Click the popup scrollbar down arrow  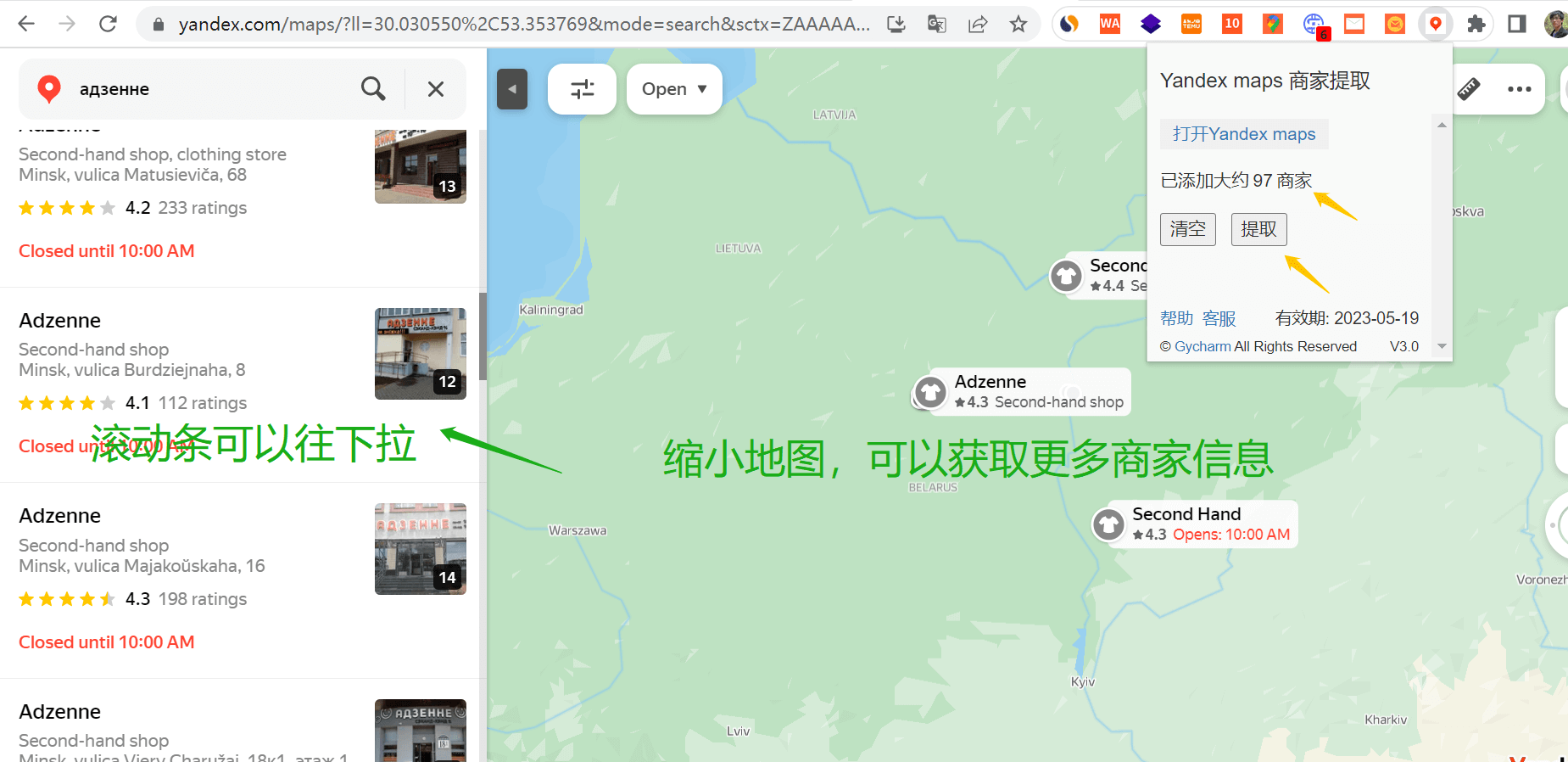coord(1442,346)
